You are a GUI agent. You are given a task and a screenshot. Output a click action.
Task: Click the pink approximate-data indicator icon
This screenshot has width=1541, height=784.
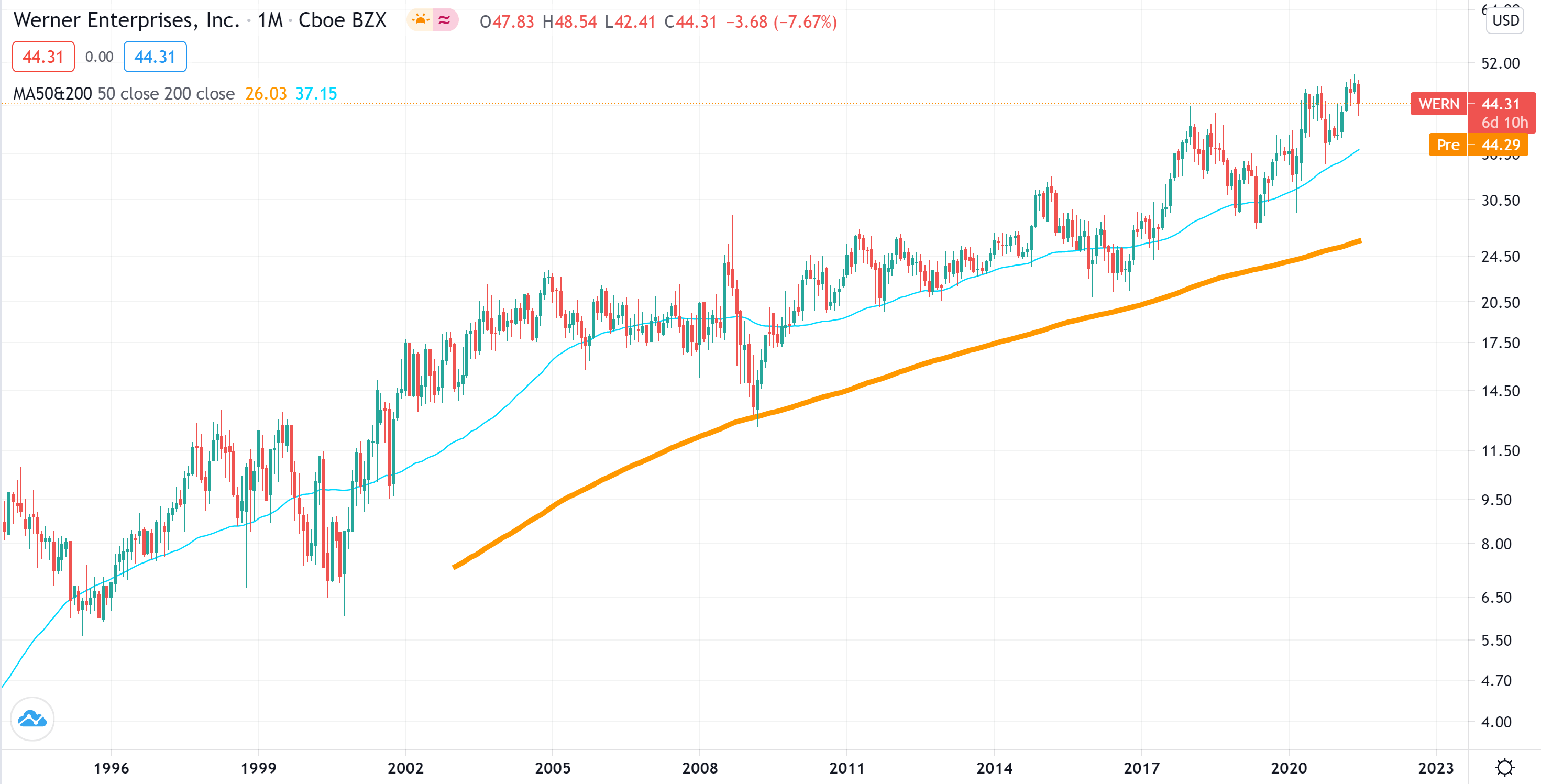[445, 20]
